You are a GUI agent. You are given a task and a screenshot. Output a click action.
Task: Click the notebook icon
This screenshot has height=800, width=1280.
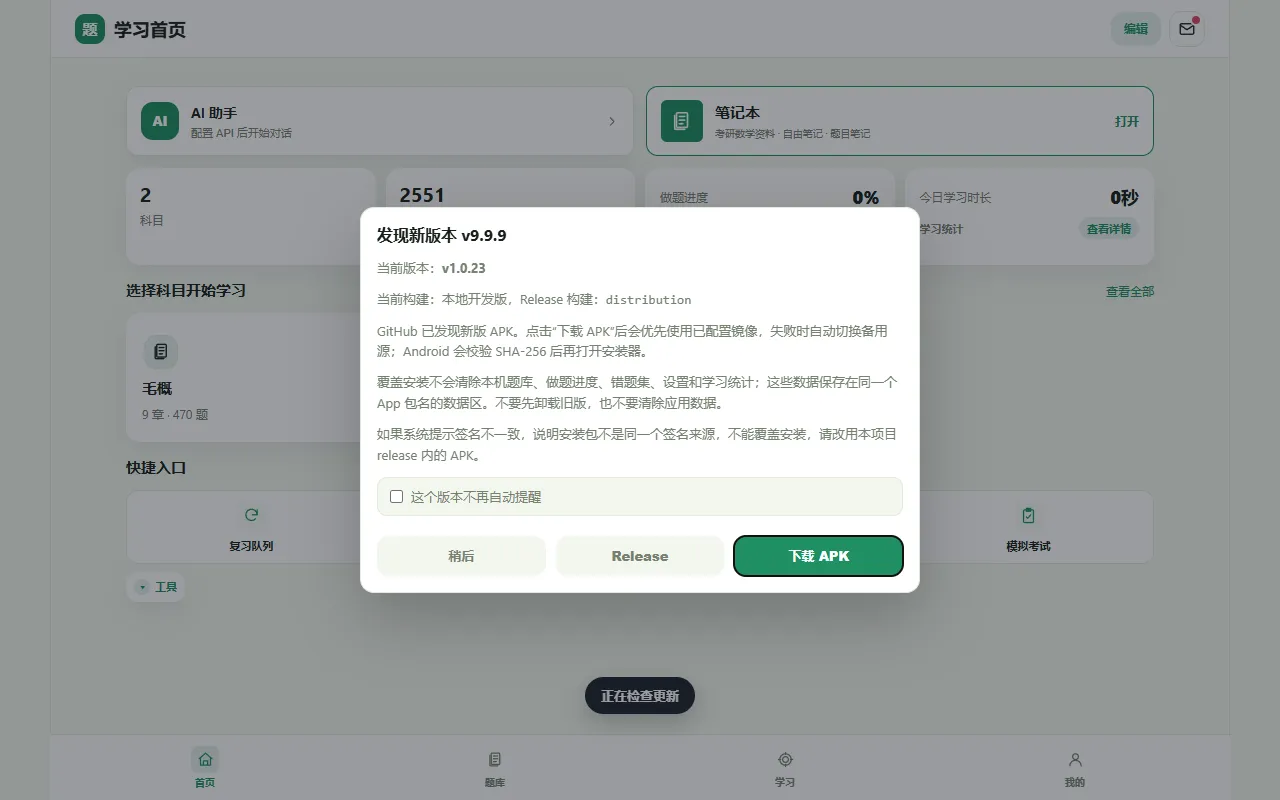click(681, 121)
